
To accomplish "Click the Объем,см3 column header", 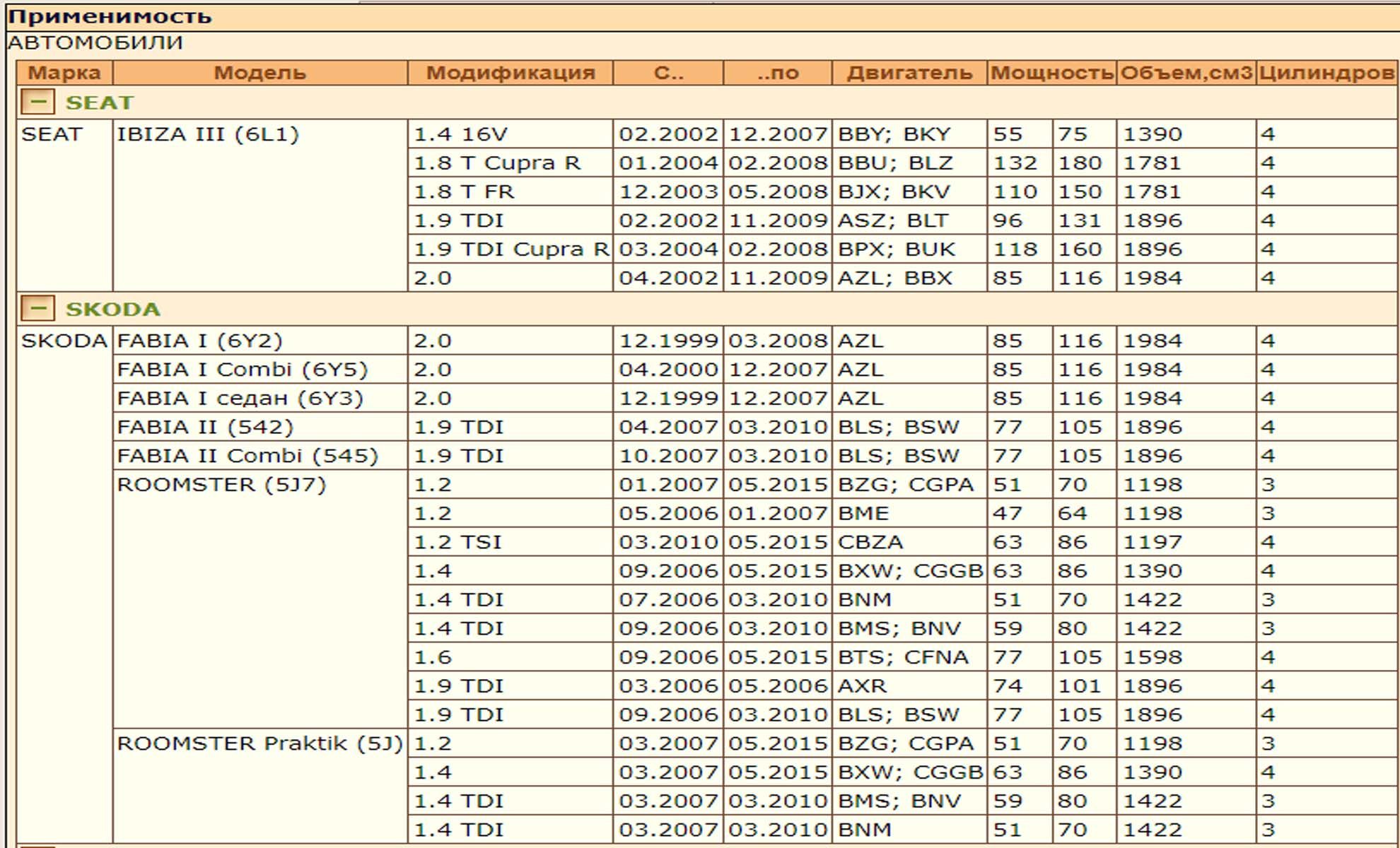I will coord(1186,73).
